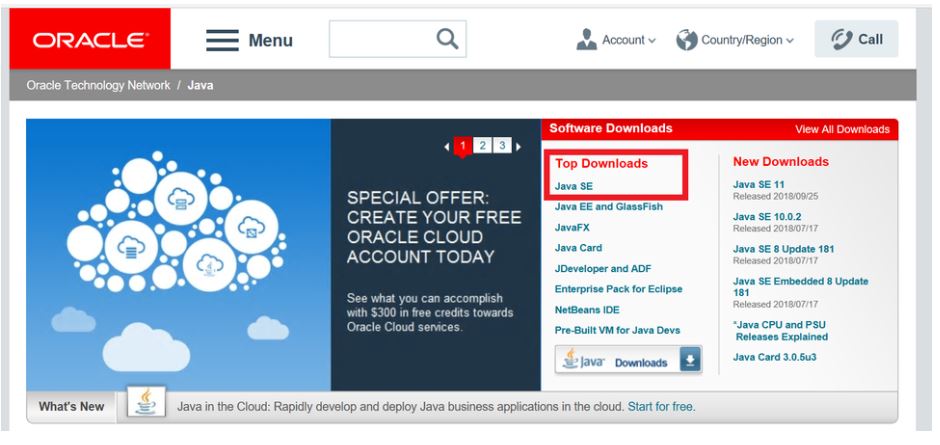Click the Java breadcrumb
Viewport: 940px width, 445px height.
coord(200,85)
